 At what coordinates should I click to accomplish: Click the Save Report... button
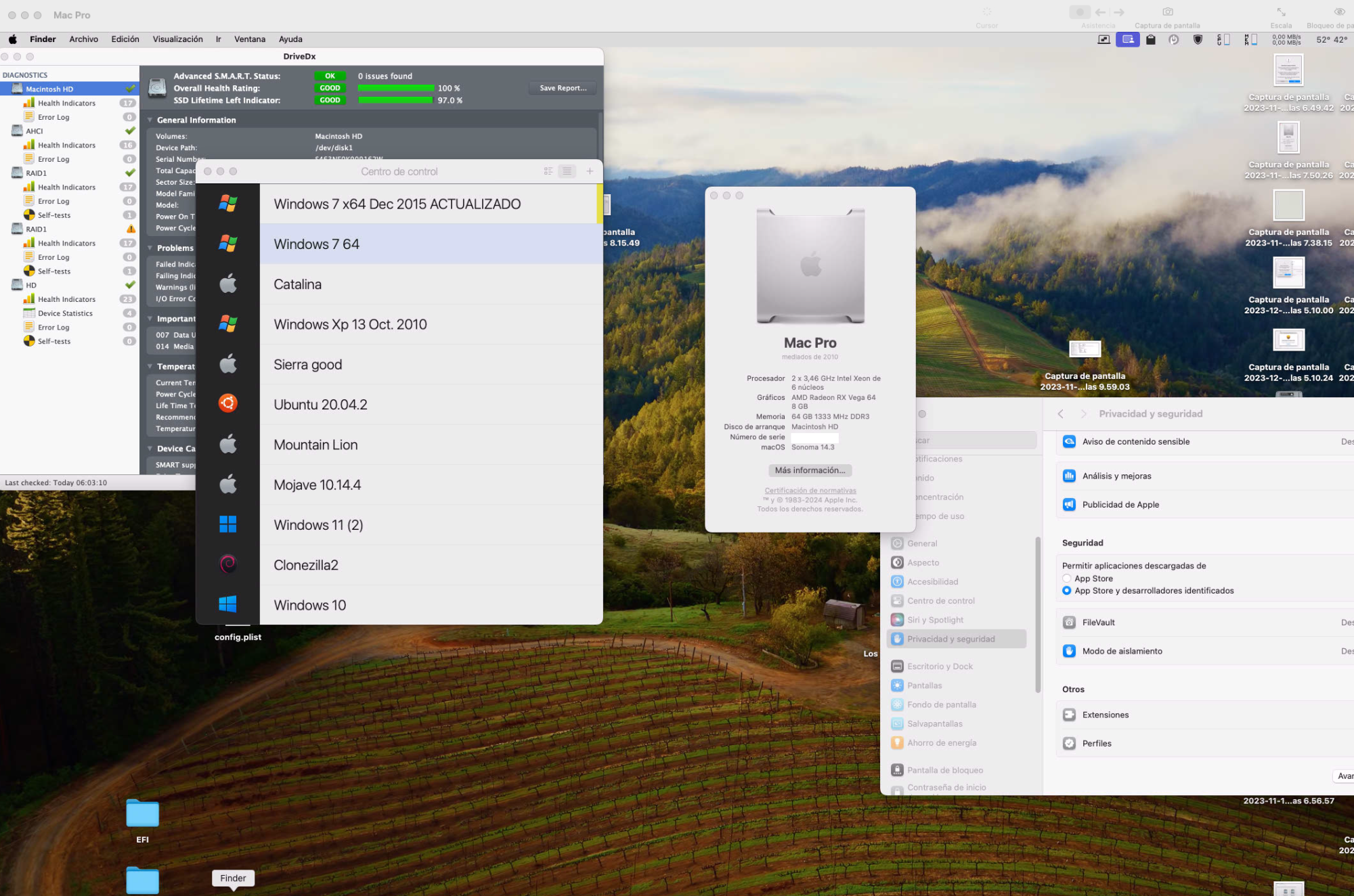563,88
